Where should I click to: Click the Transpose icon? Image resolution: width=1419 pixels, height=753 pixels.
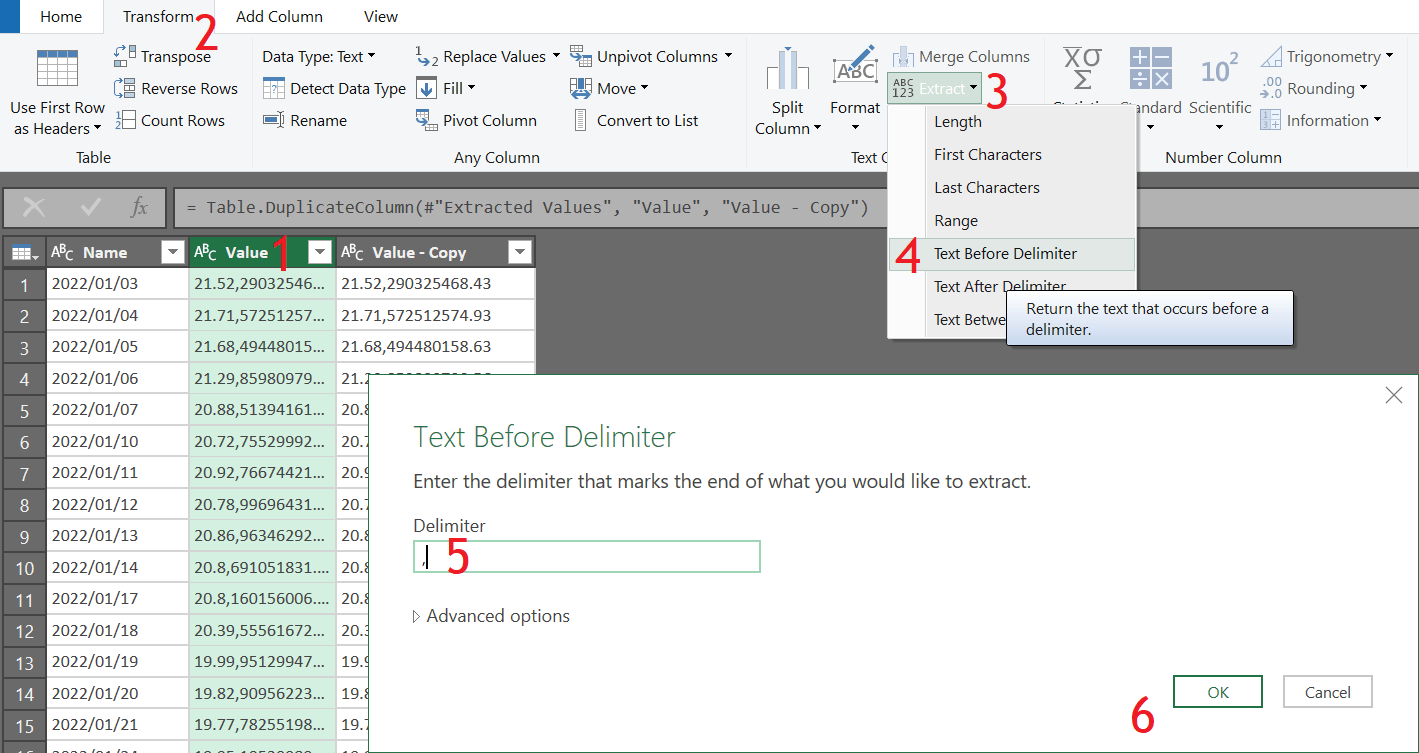coord(125,56)
